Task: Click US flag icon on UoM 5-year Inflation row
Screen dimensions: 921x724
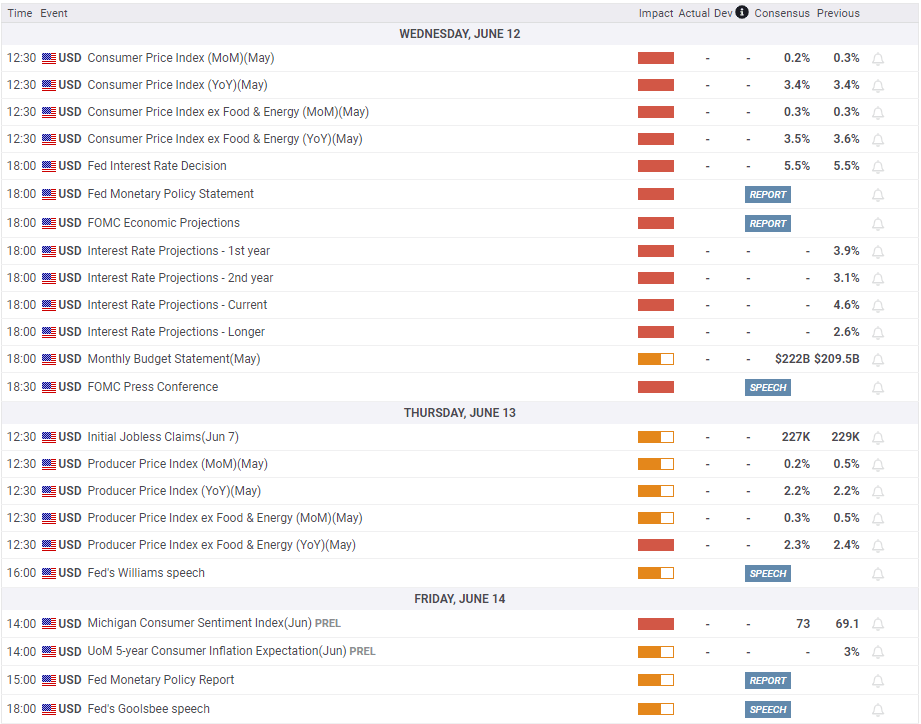Action: (x=49, y=652)
